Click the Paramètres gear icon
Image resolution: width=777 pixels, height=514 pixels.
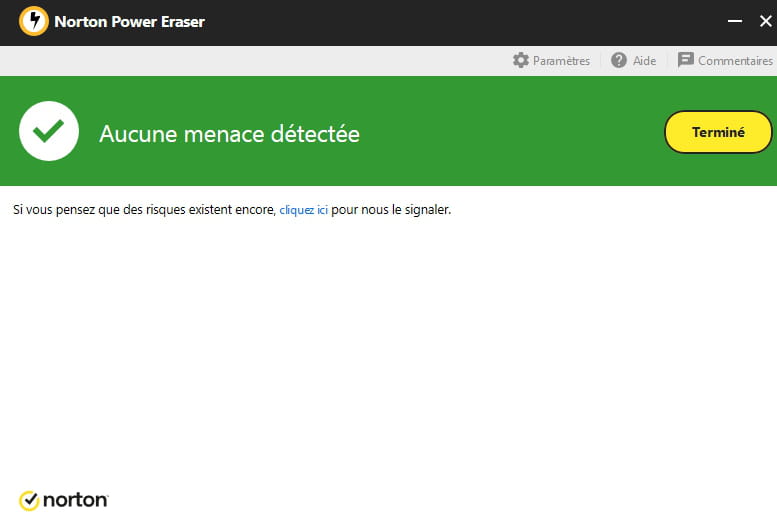pyautogui.click(x=520, y=60)
